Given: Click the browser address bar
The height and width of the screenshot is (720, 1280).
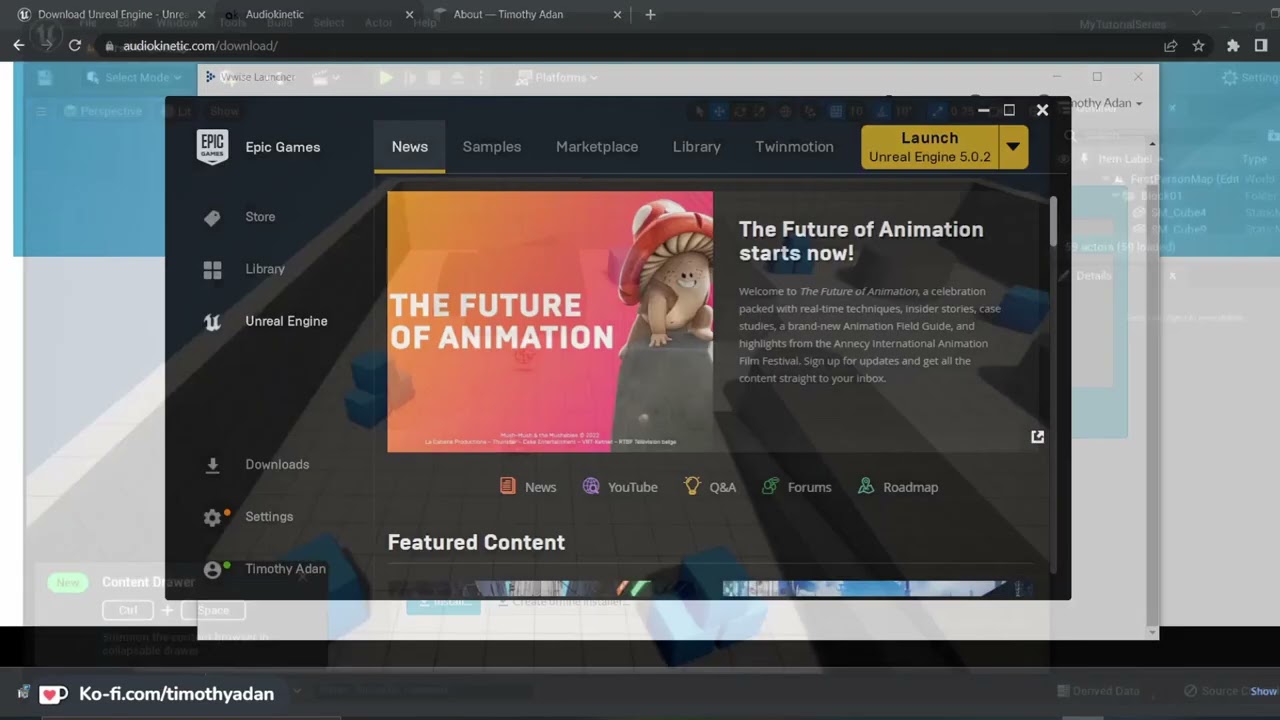Looking at the screenshot, I should [630, 46].
